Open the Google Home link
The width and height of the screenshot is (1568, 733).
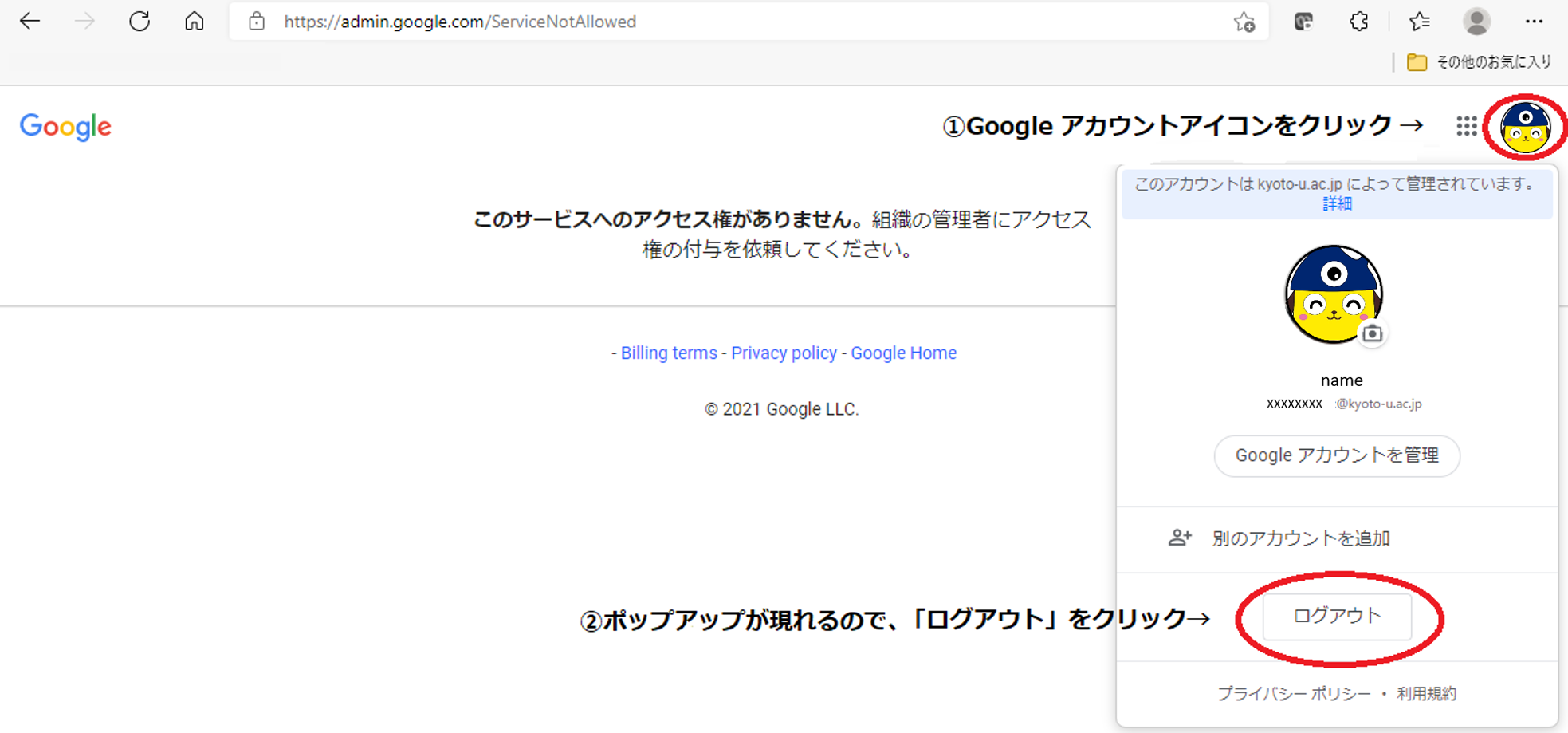pos(903,353)
